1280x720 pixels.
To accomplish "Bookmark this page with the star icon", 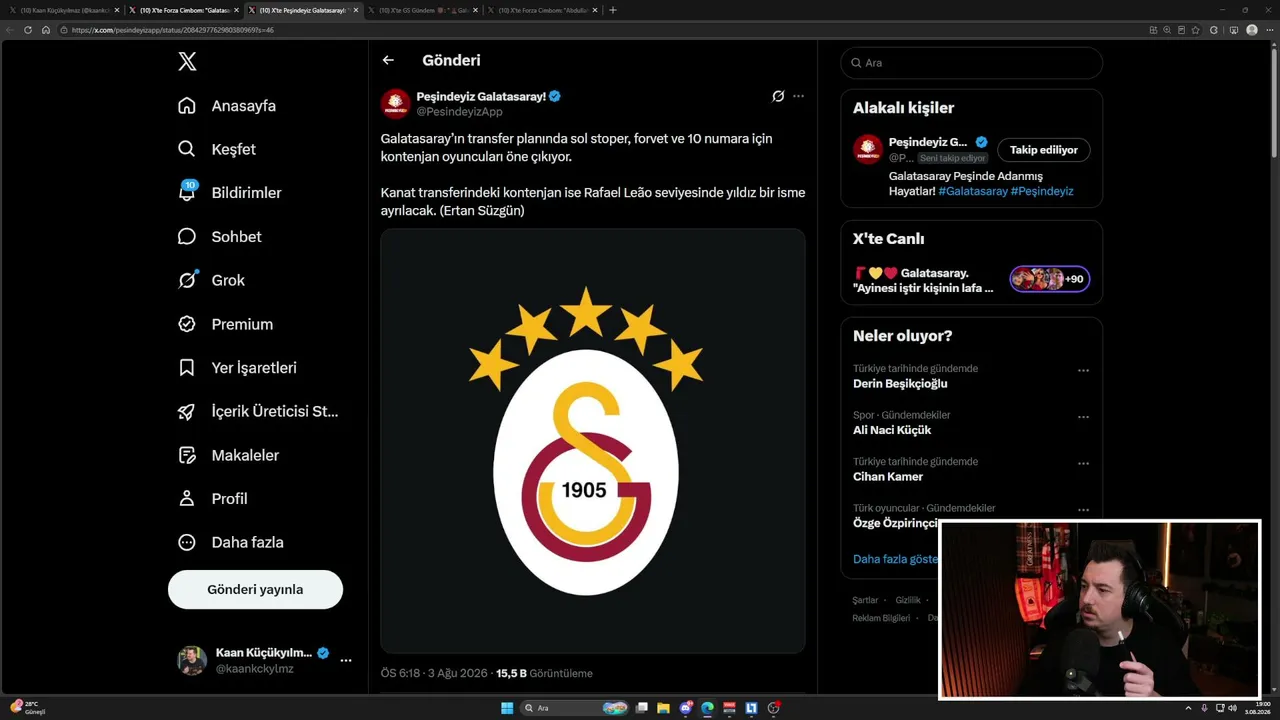I will 1195,30.
